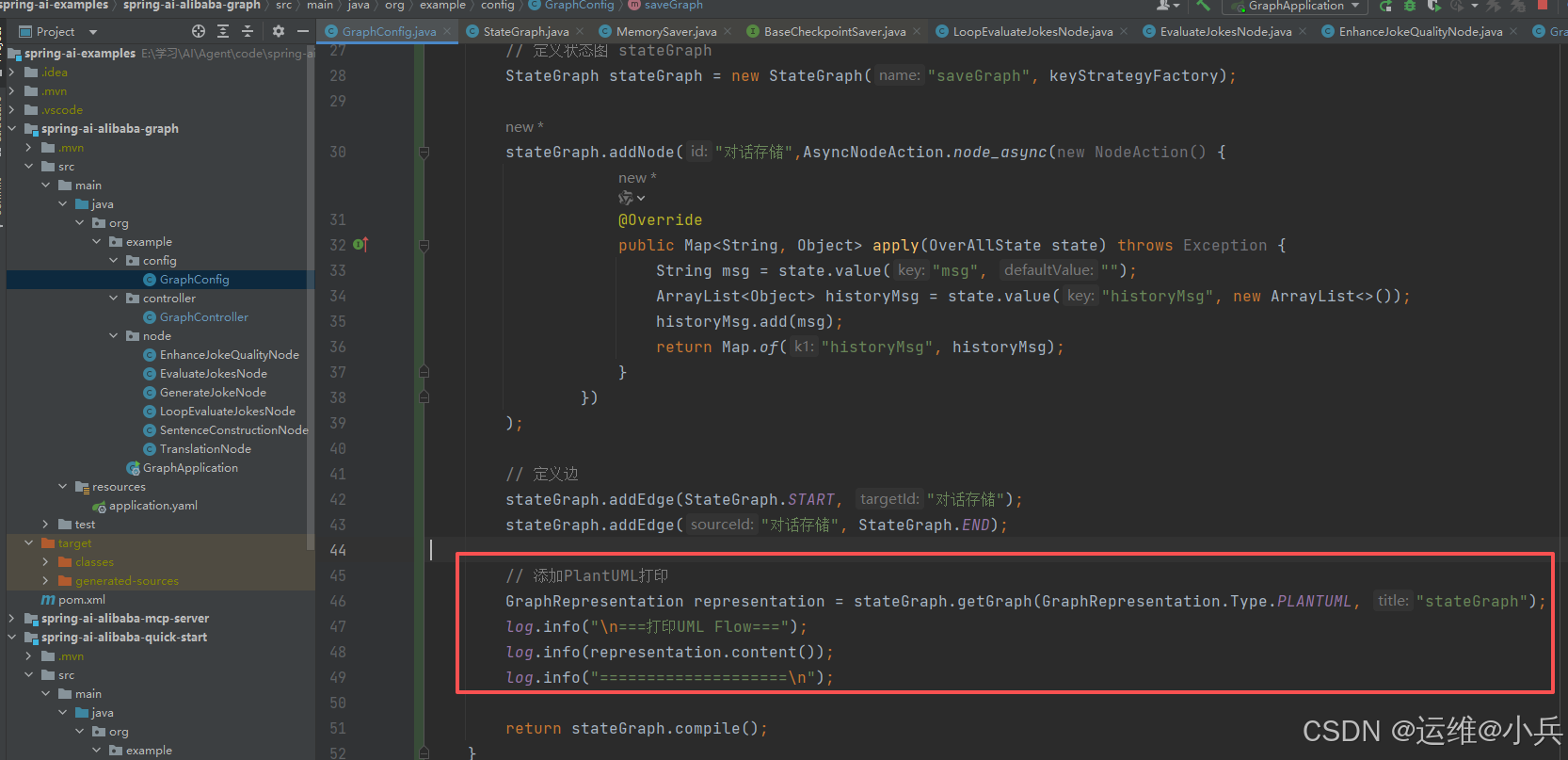Click the Select Opened File crosshair icon
The width and height of the screenshot is (1568, 760).
click(198, 31)
